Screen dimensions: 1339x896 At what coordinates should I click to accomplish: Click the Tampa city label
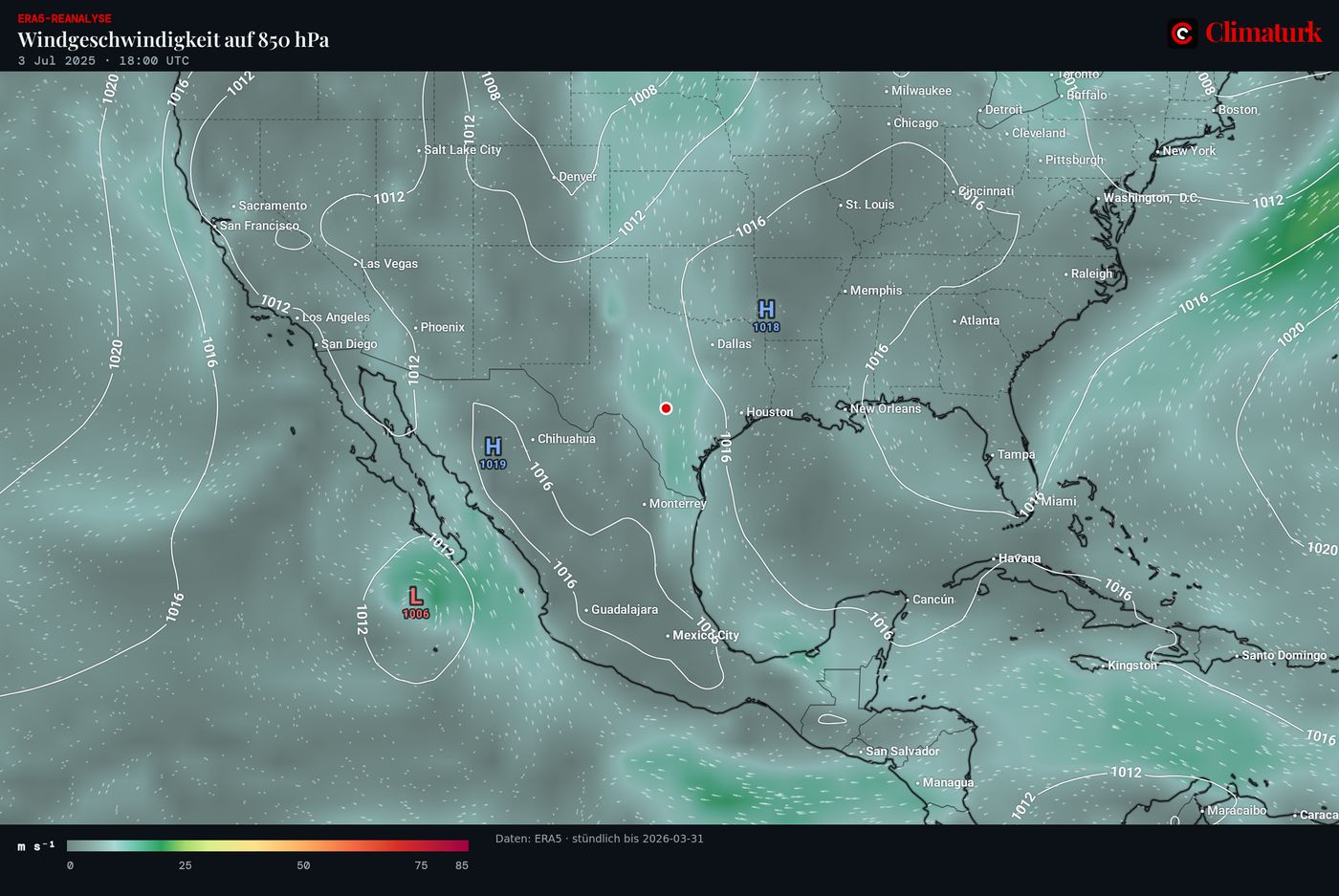[x=1017, y=454]
